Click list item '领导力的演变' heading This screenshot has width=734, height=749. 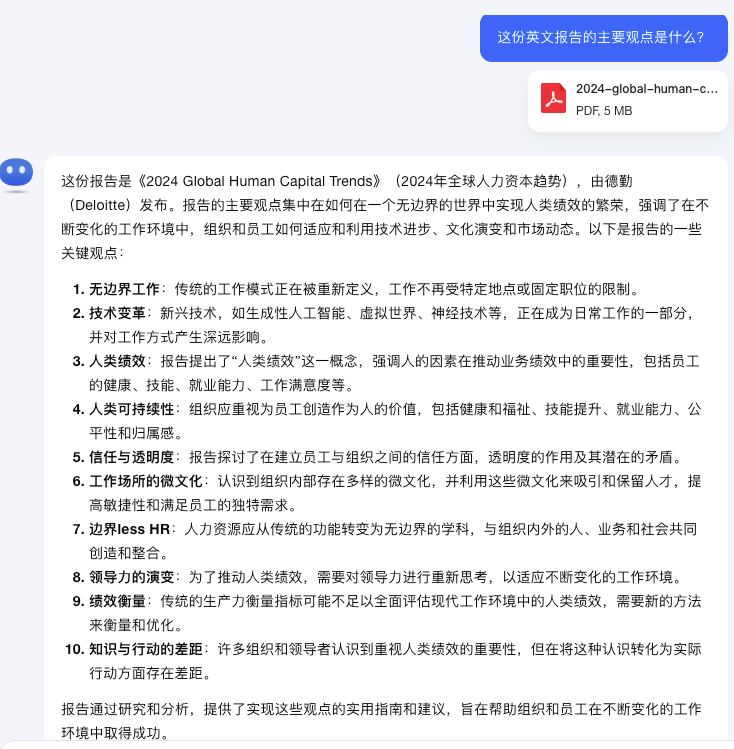[x=131, y=577]
